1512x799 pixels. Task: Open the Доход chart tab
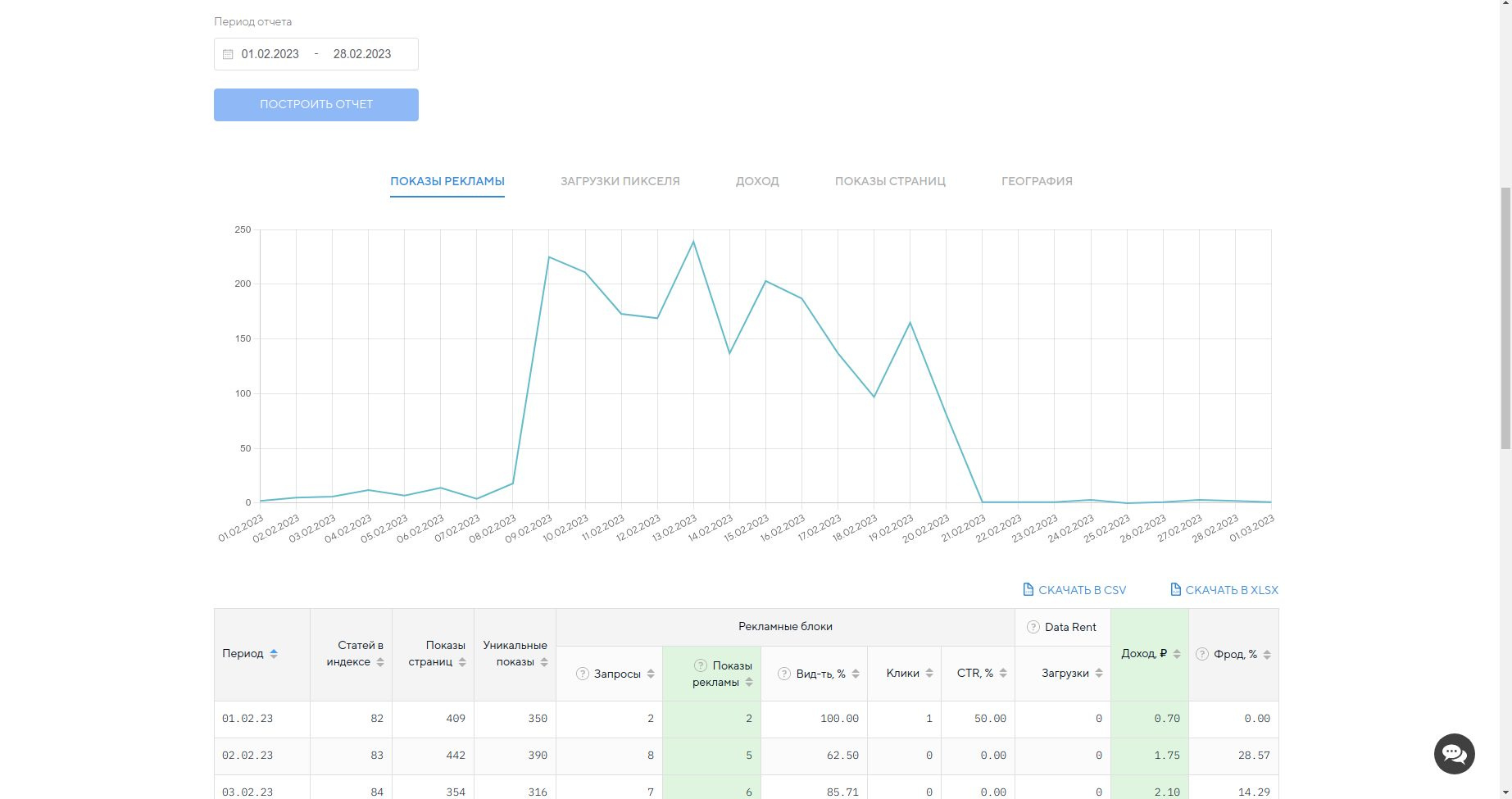(x=757, y=181)
